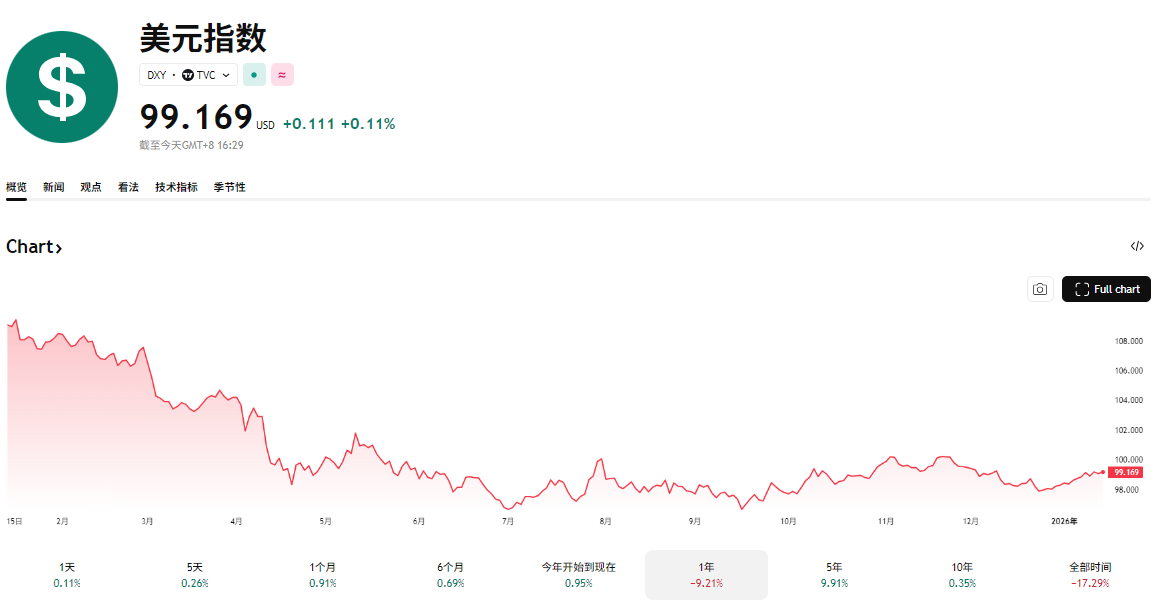Select the 5年 time range
The image size is (1155, 600).
(x=834, y=574)
